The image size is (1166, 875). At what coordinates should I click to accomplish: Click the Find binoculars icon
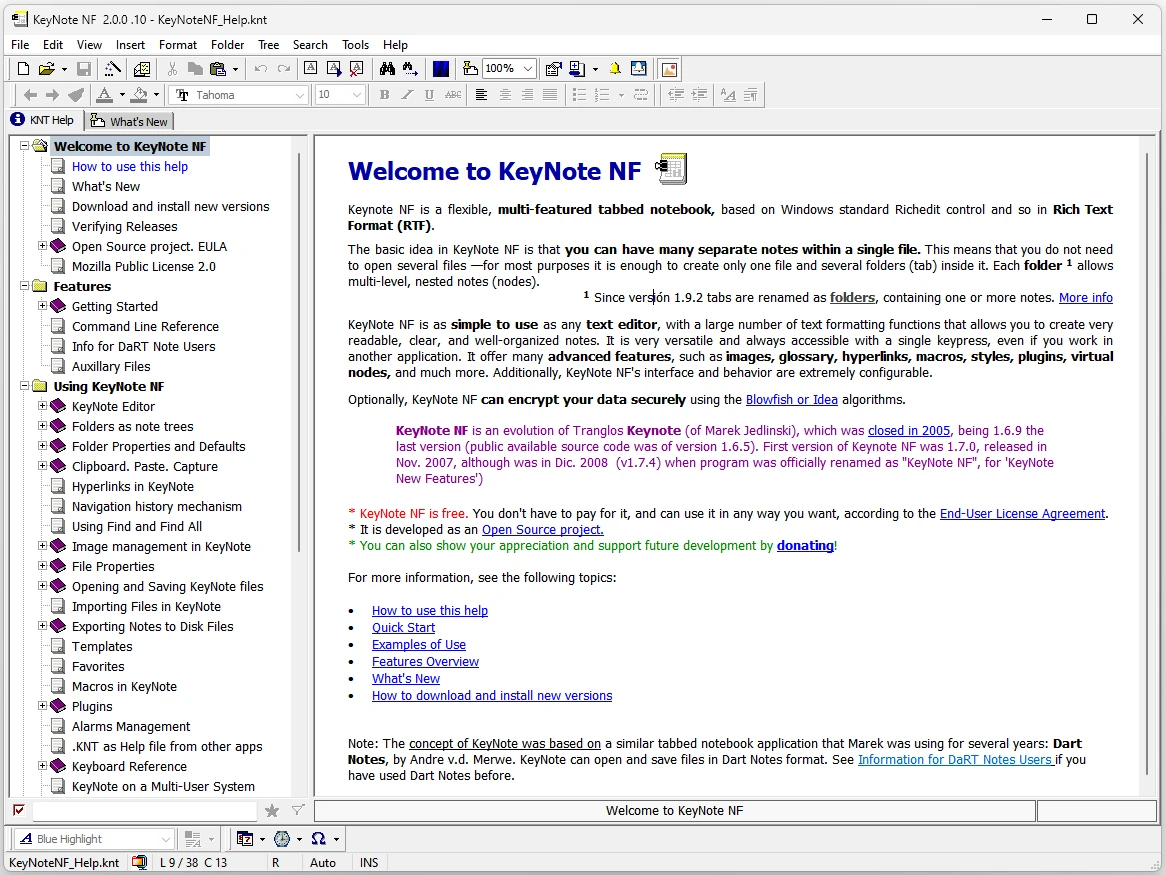coord(387,69)
